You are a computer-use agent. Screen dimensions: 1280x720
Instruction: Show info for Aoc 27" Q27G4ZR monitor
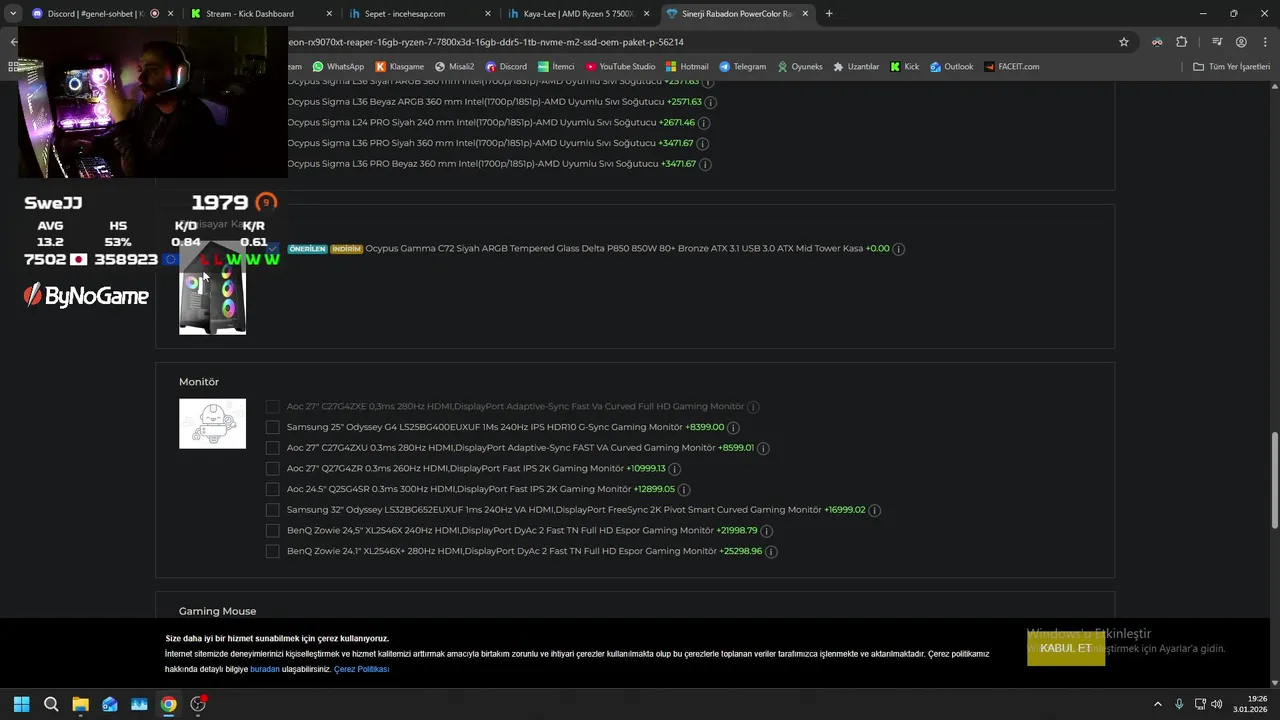pyautogui.click(x=675, y=469)
